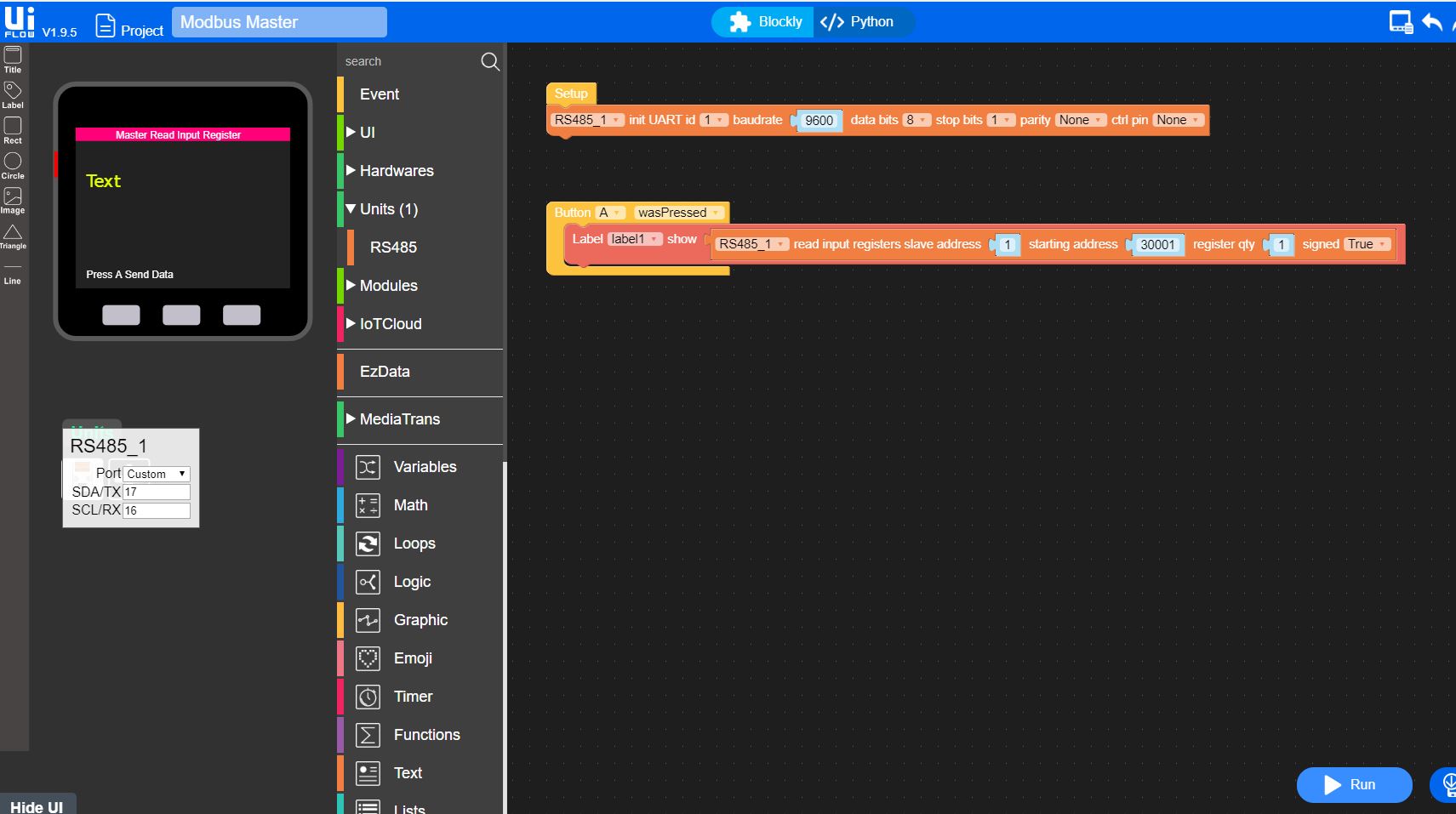Select the Title UI element tool

[13, 59]
